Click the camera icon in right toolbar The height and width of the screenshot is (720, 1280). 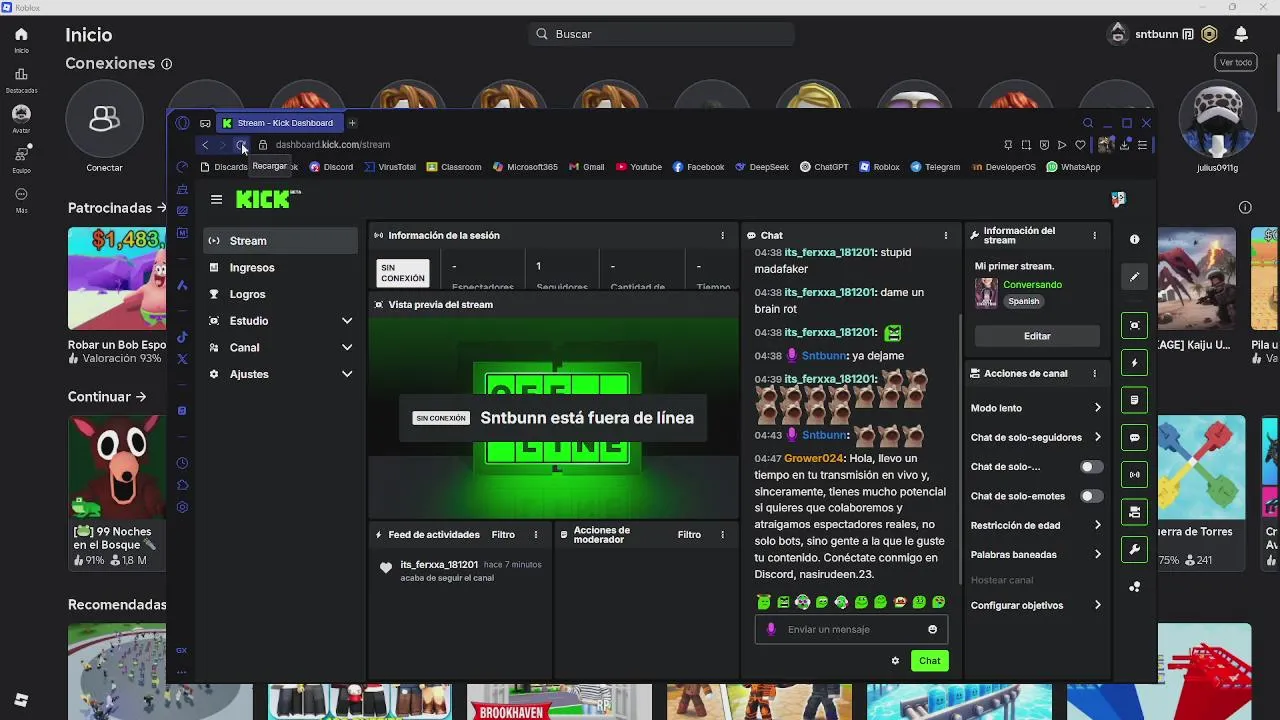1134,512
